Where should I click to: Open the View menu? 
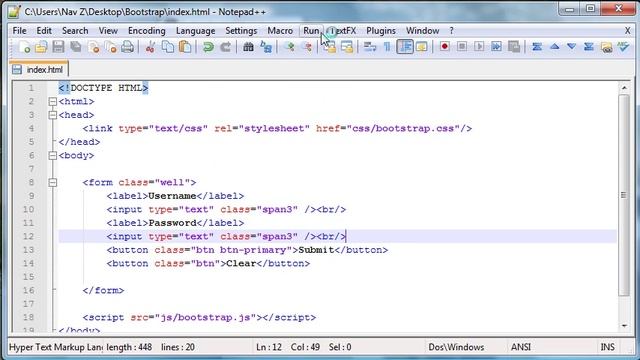click(108, 31)
